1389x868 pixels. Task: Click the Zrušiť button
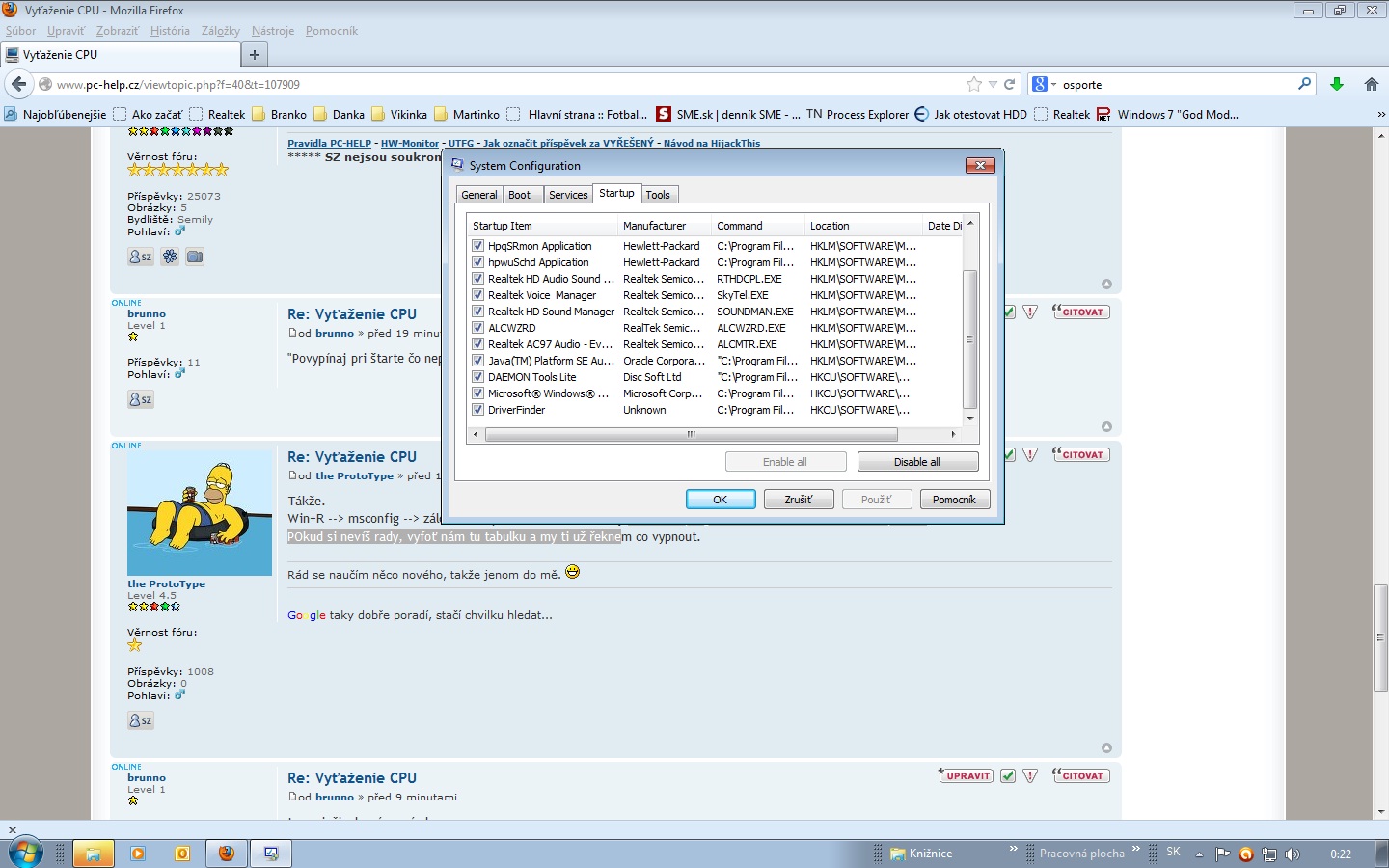click(x=799, y=500)
